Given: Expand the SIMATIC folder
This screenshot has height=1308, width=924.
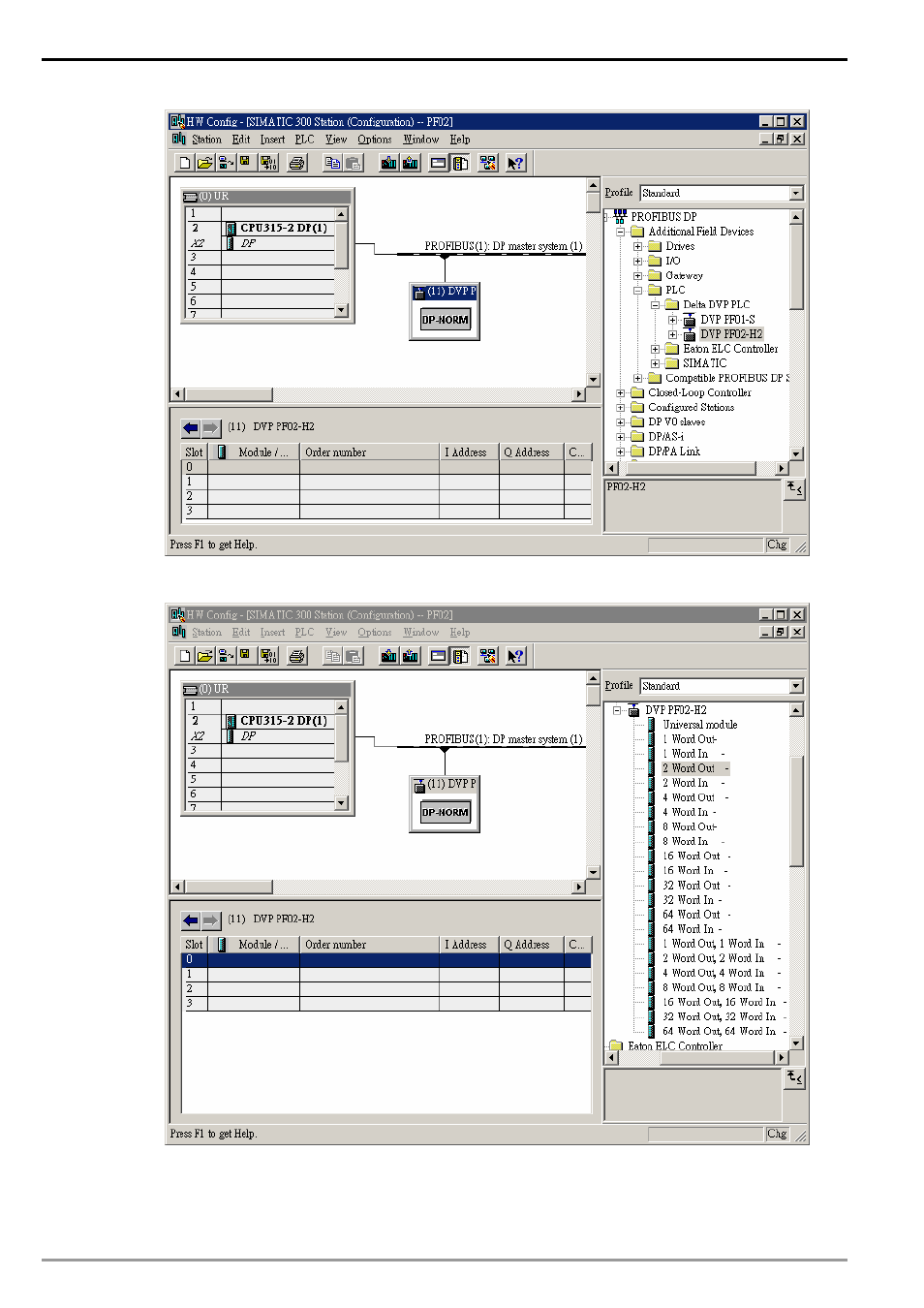Looking at the screenshot, I should pos(655,364).
